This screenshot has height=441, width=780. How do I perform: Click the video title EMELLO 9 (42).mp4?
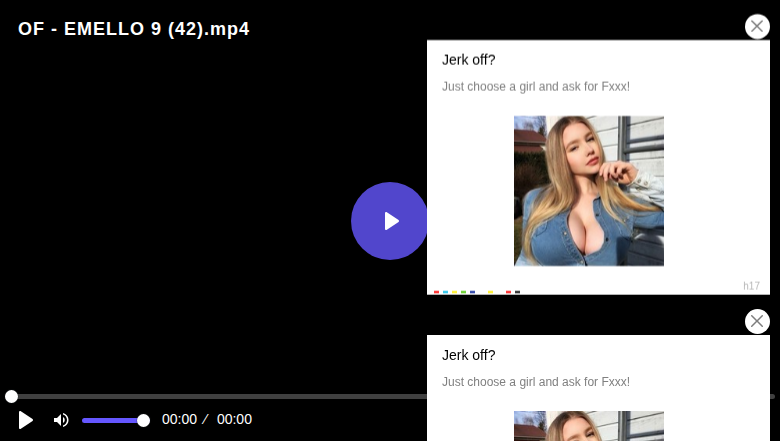tap(134, 29)
